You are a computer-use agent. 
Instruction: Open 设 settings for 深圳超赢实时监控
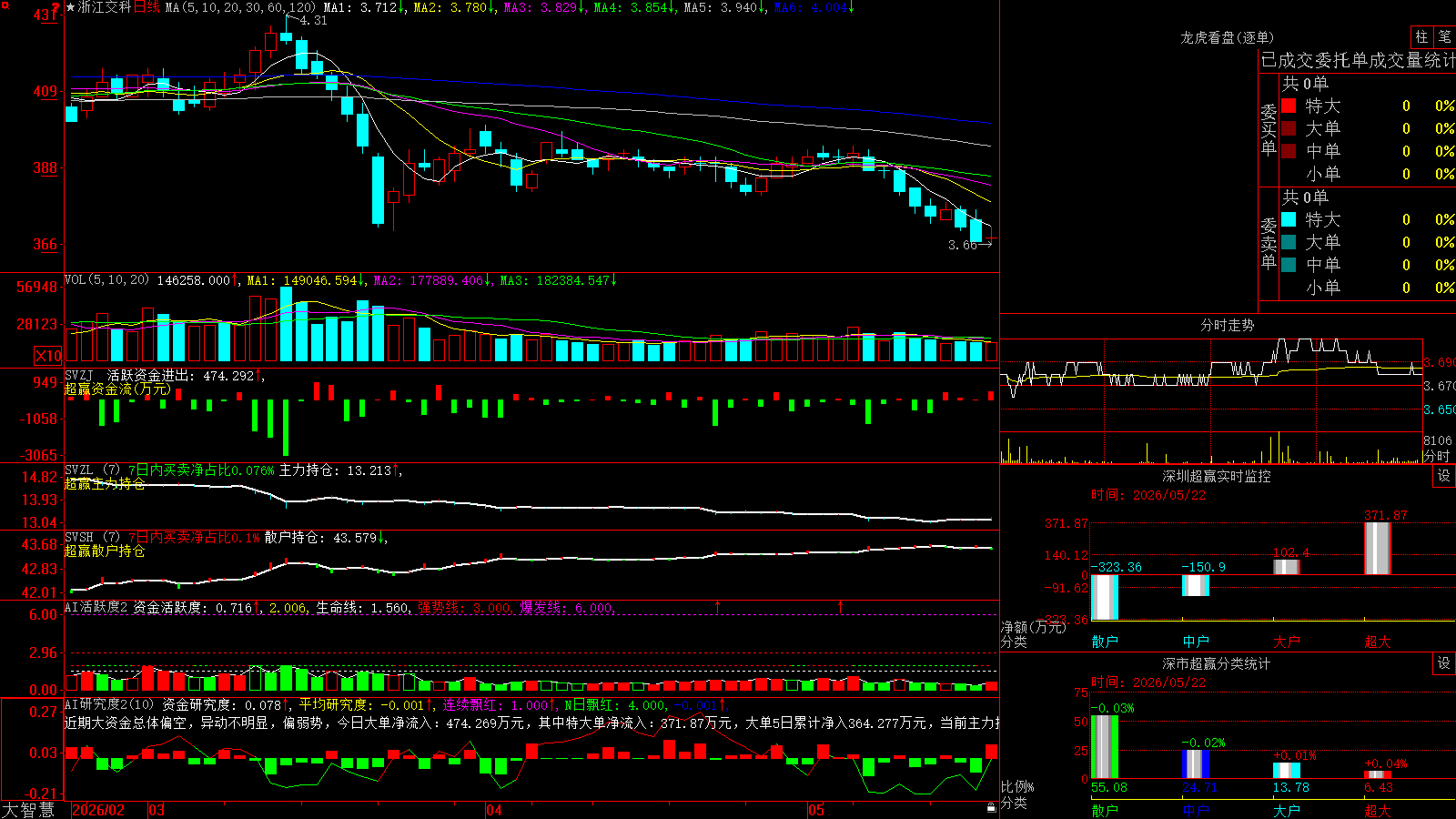coord(1444,476)
